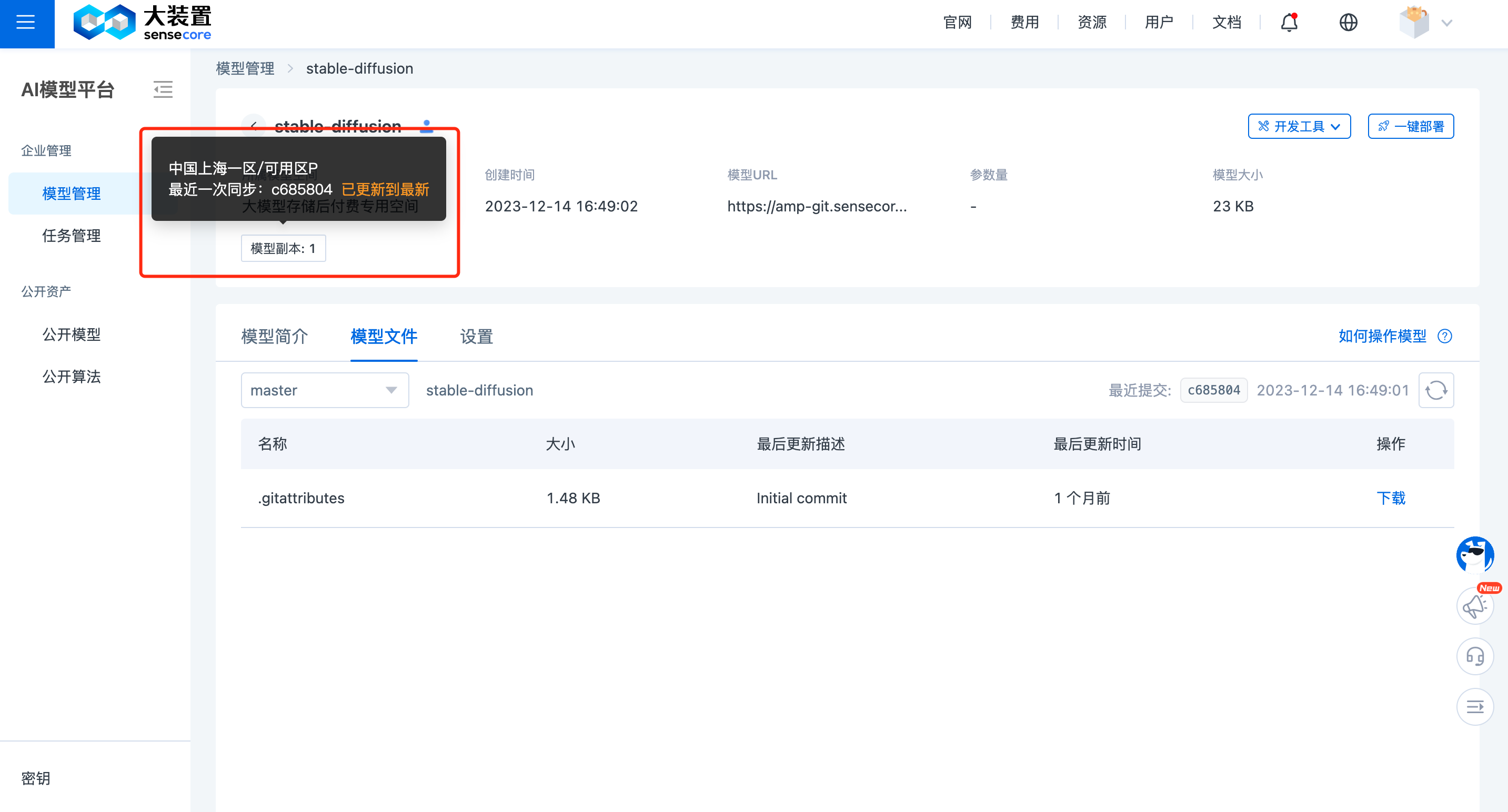Viewport: 1508px width, 812px height.
Task: Expand the account dropdown arrow
Action: [1446, 23]
